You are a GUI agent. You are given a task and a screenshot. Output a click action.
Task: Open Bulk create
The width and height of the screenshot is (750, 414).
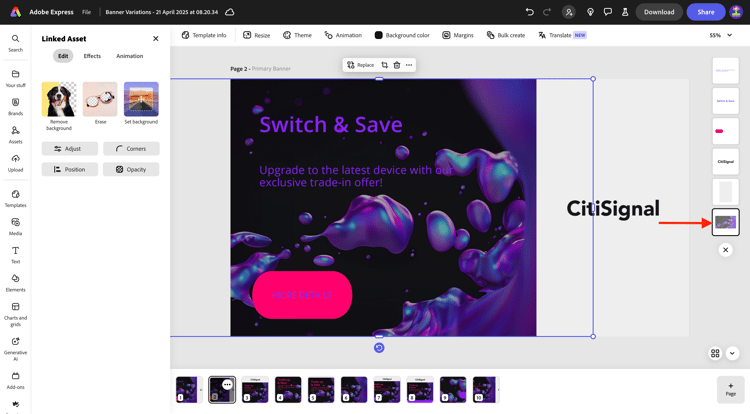506,35
